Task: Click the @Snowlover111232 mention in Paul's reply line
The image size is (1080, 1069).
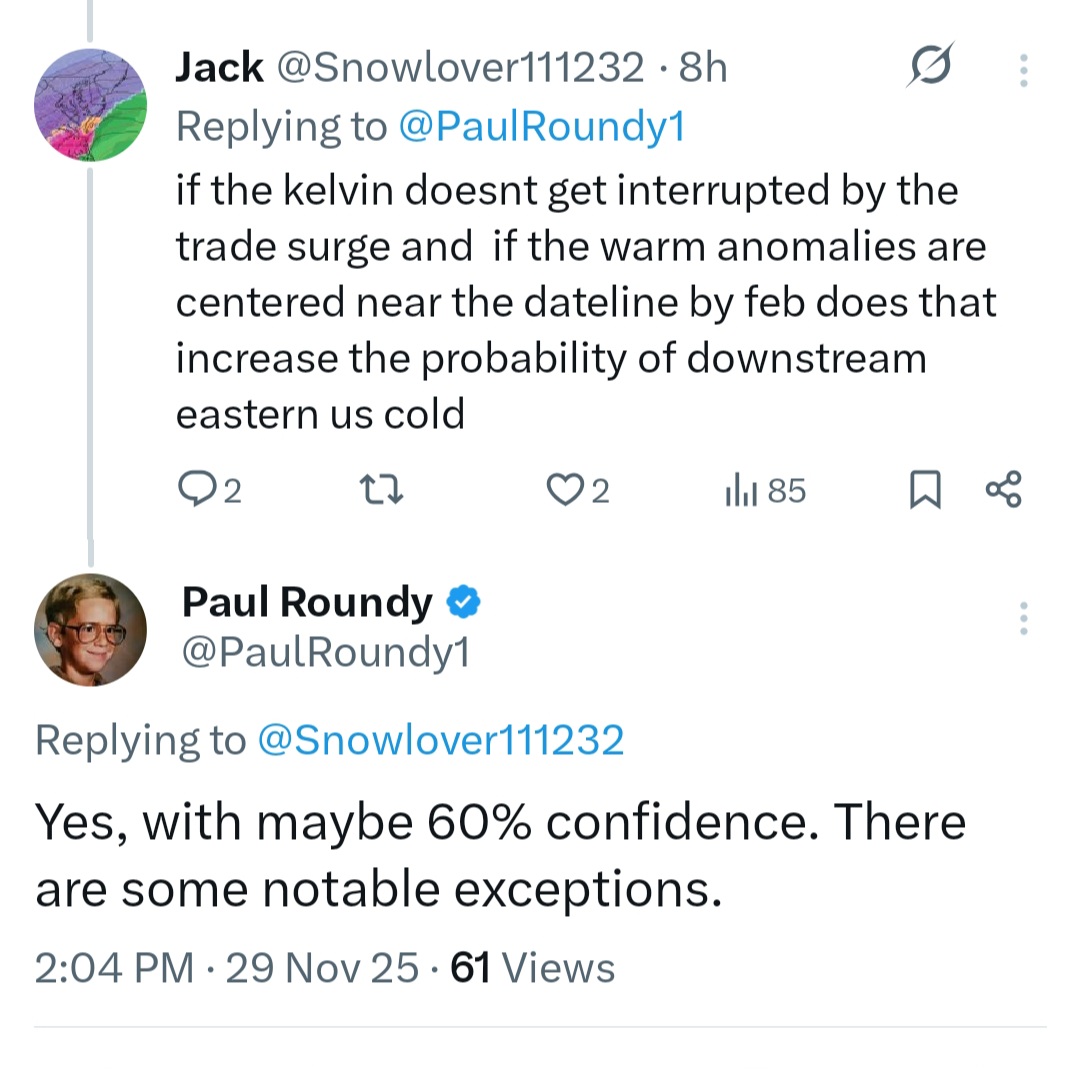Action: coord(440,740)
